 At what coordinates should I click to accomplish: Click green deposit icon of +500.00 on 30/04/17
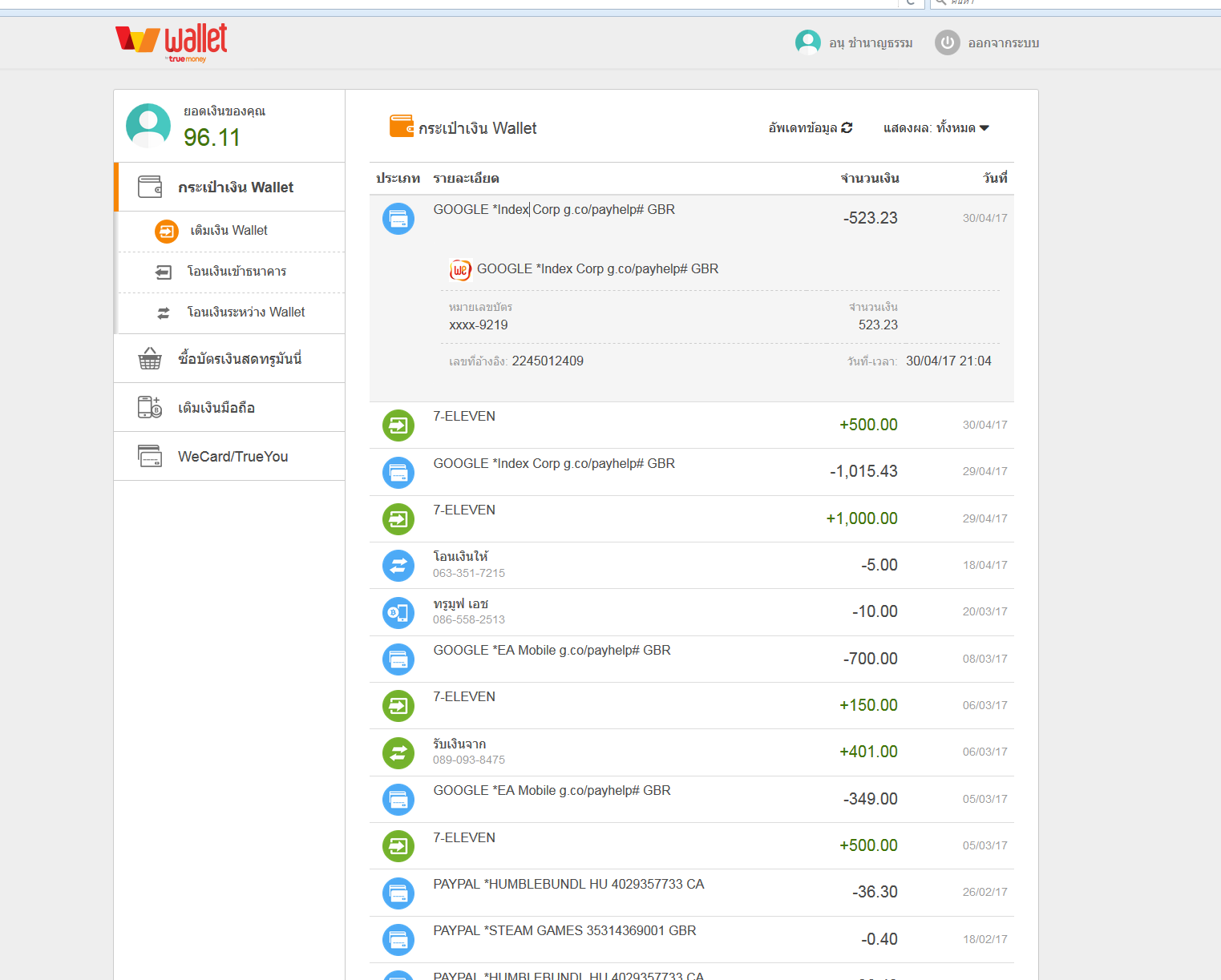[398, 425]
